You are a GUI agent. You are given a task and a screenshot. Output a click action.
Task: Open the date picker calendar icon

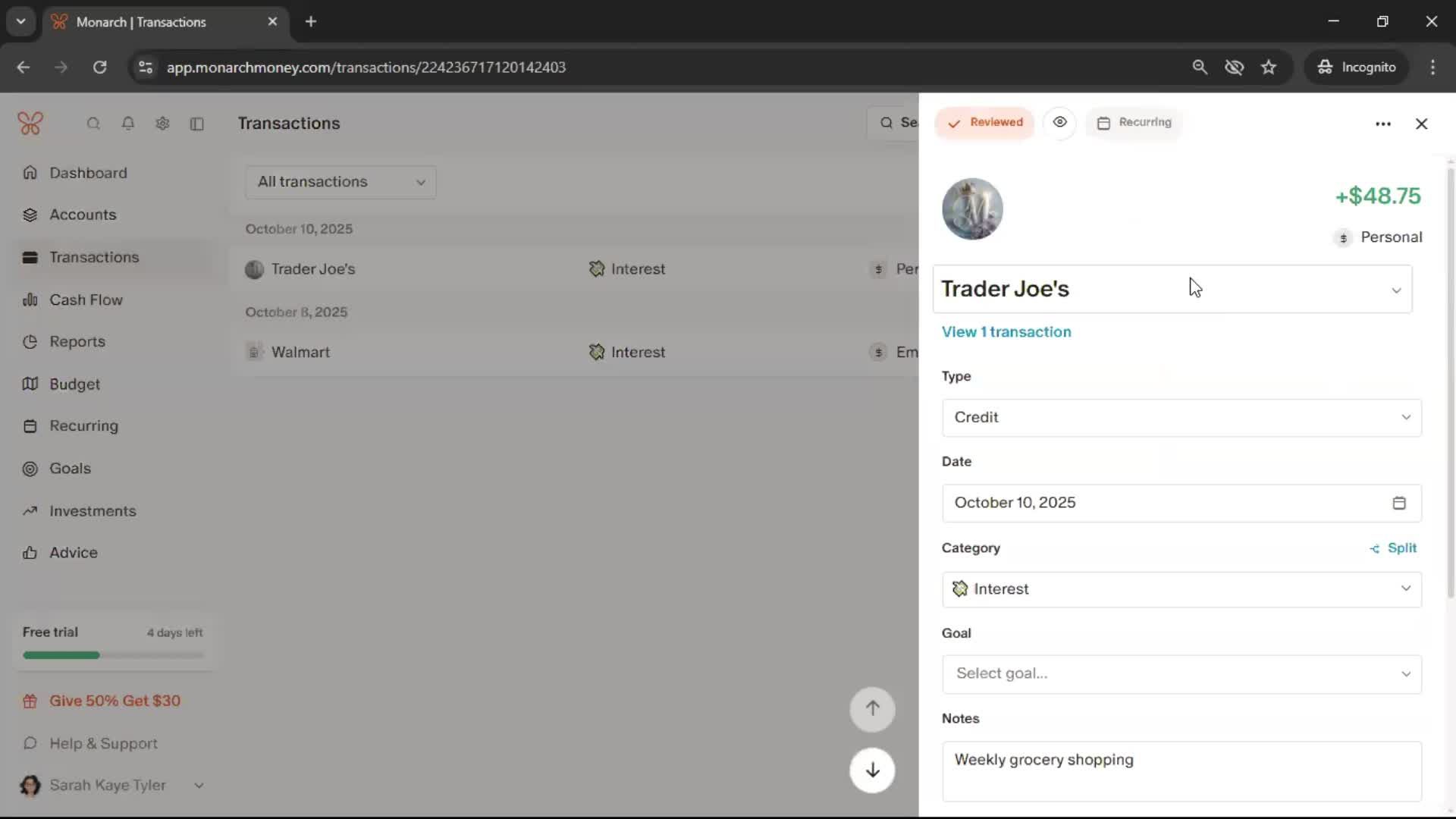tap(1399, 503)
